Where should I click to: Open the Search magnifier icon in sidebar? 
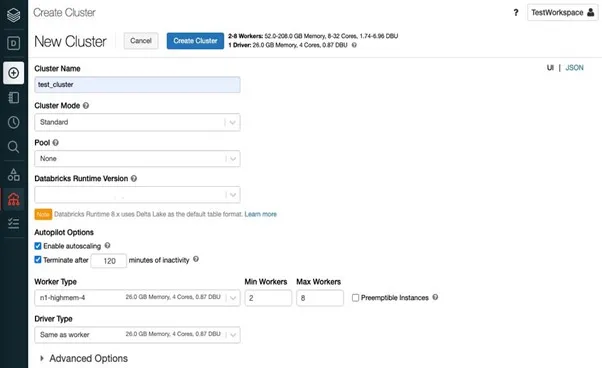[x=13, y=147]
